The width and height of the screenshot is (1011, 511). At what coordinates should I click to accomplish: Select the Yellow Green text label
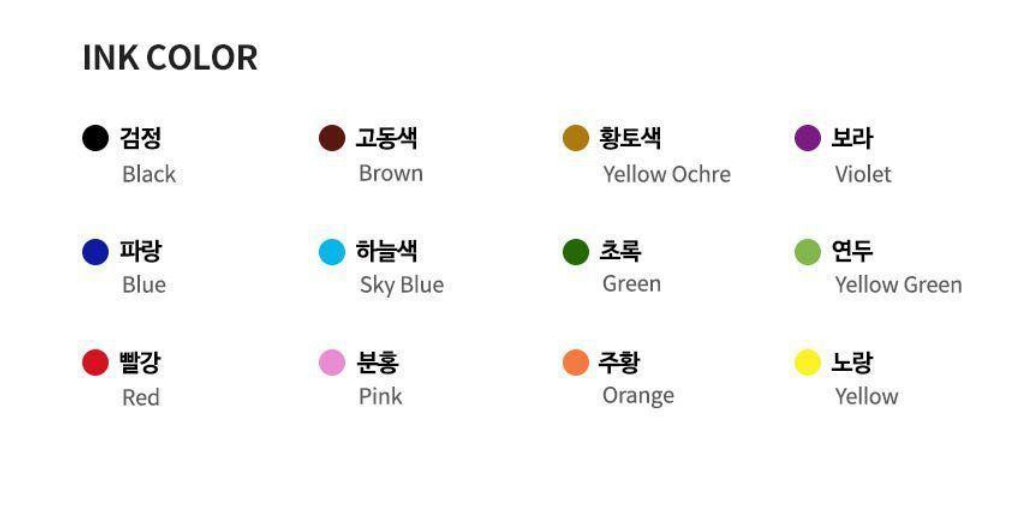898,285
